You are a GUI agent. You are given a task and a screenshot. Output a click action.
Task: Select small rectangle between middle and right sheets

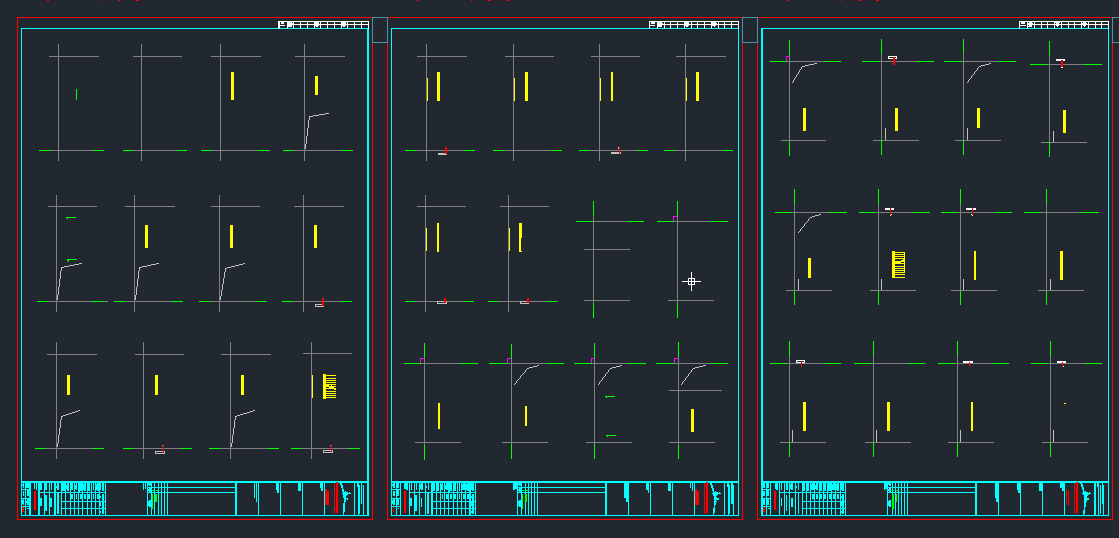coord(749,30)
